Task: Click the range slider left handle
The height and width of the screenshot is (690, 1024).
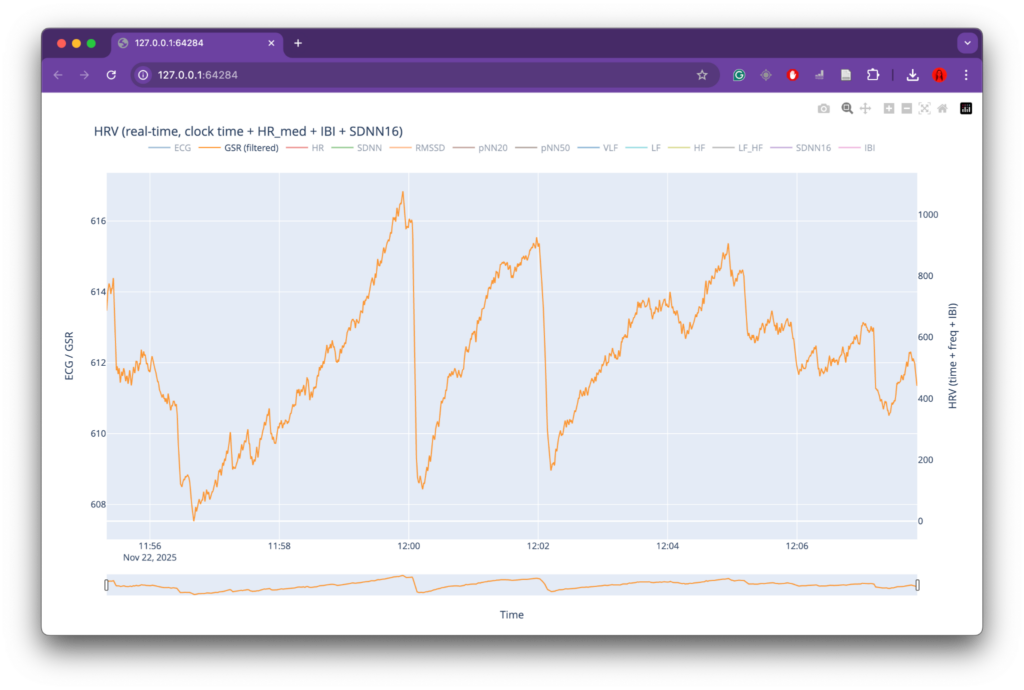Action: (x=107, y=585)
